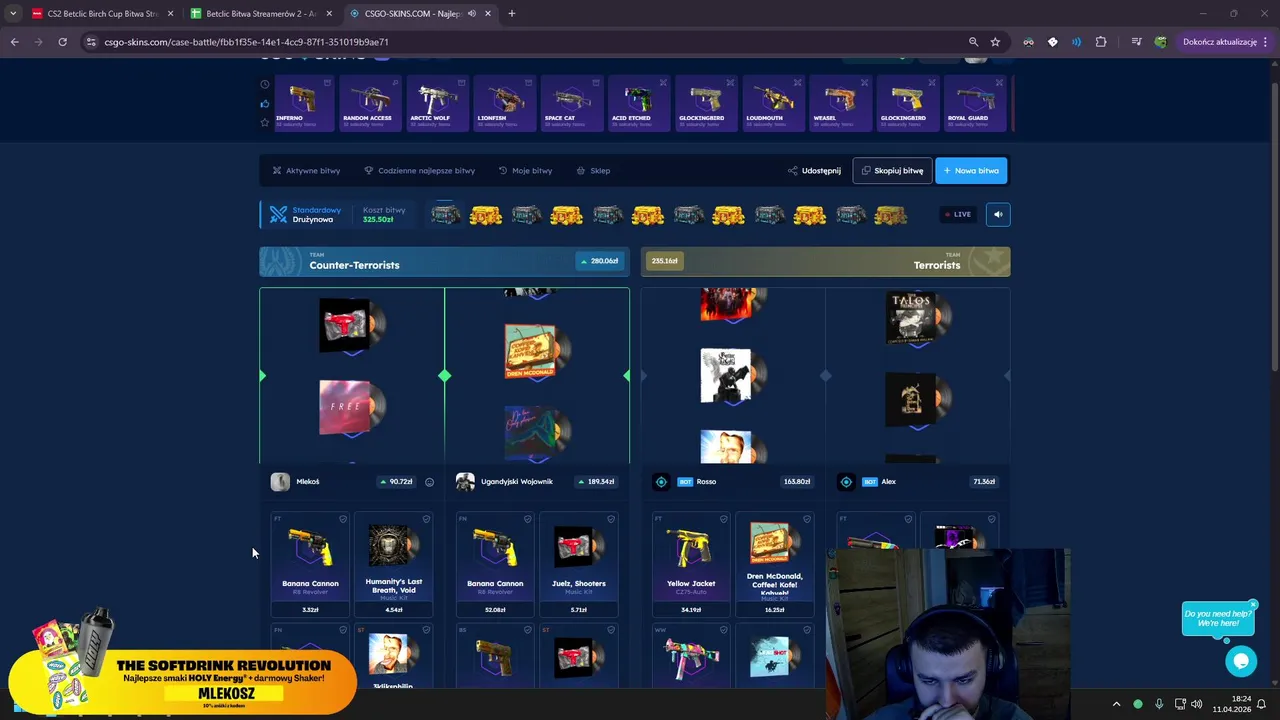
Task: Mute the CSGO-SKINS.COM tab audio icon
Action: point(471,14)
